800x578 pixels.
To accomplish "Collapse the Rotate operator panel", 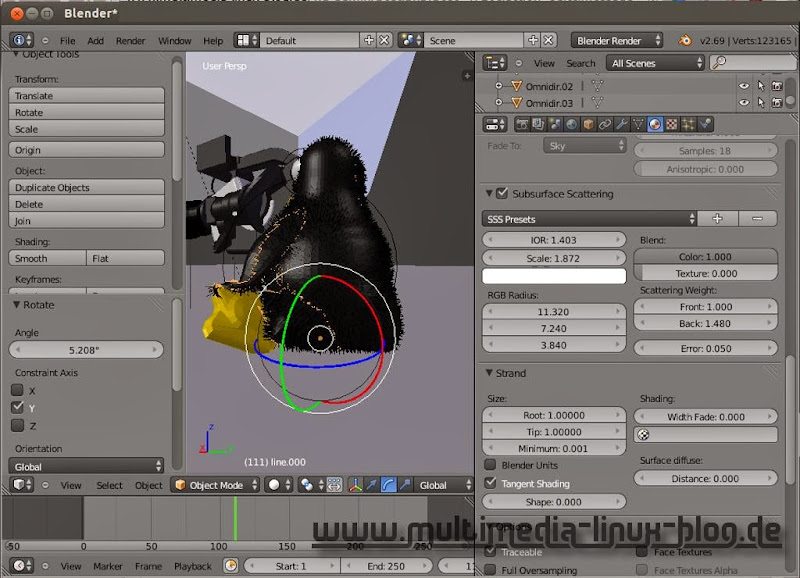I will tap(16, 305).
